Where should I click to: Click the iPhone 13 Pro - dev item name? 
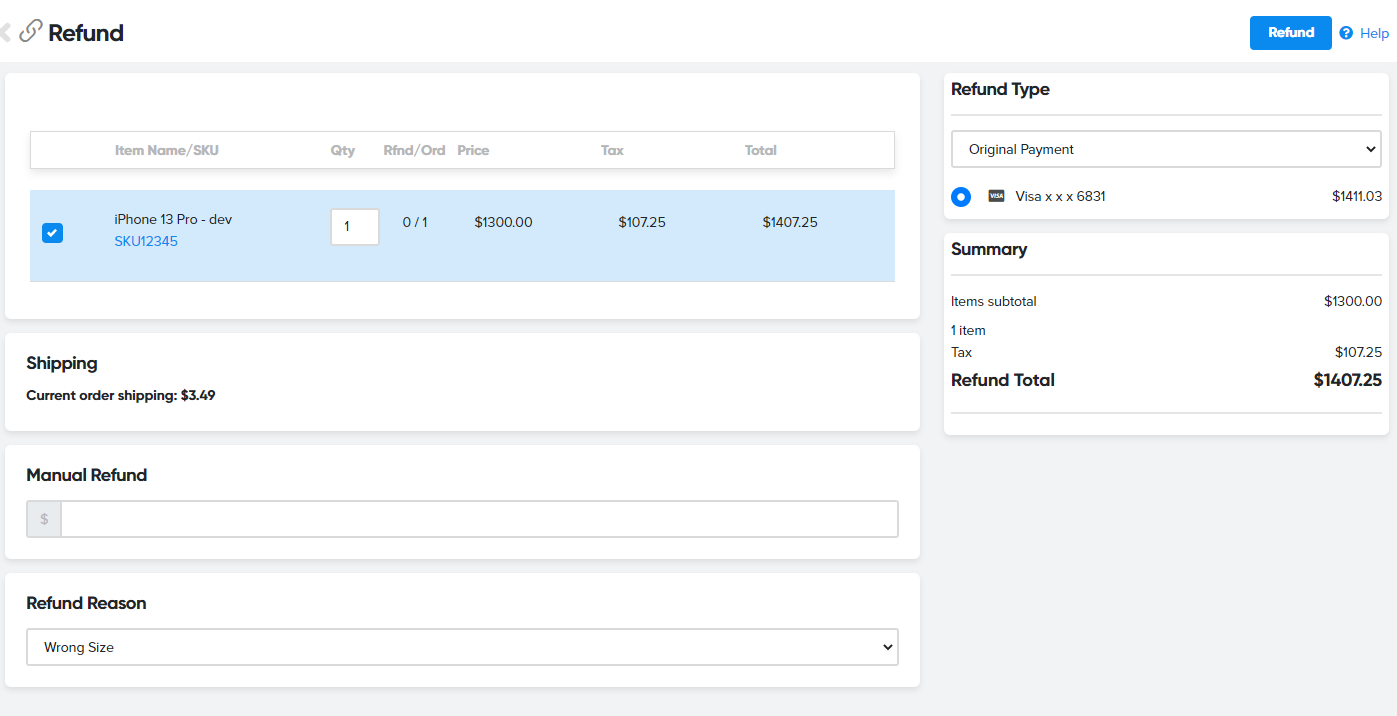pyautogui.click(x=173, y=219)
